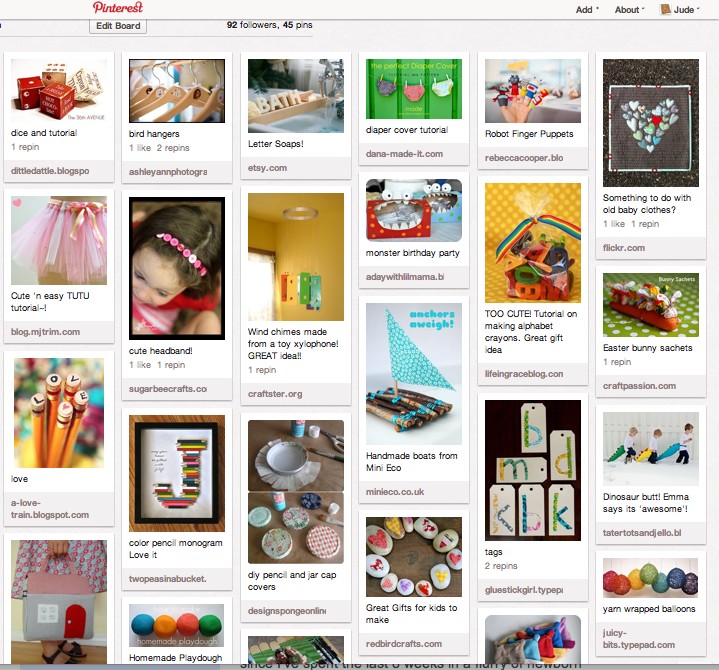Open the Handmade boats pin image
Screen dimensions: 719x670
click(x=414, y=374)
